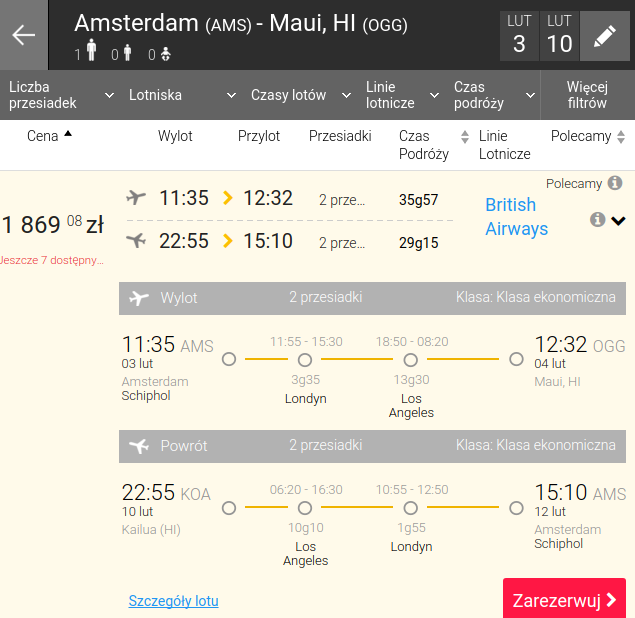The image size is (635, 618).
Task: Open Więcej filtrów
Action: pos(588,95)
